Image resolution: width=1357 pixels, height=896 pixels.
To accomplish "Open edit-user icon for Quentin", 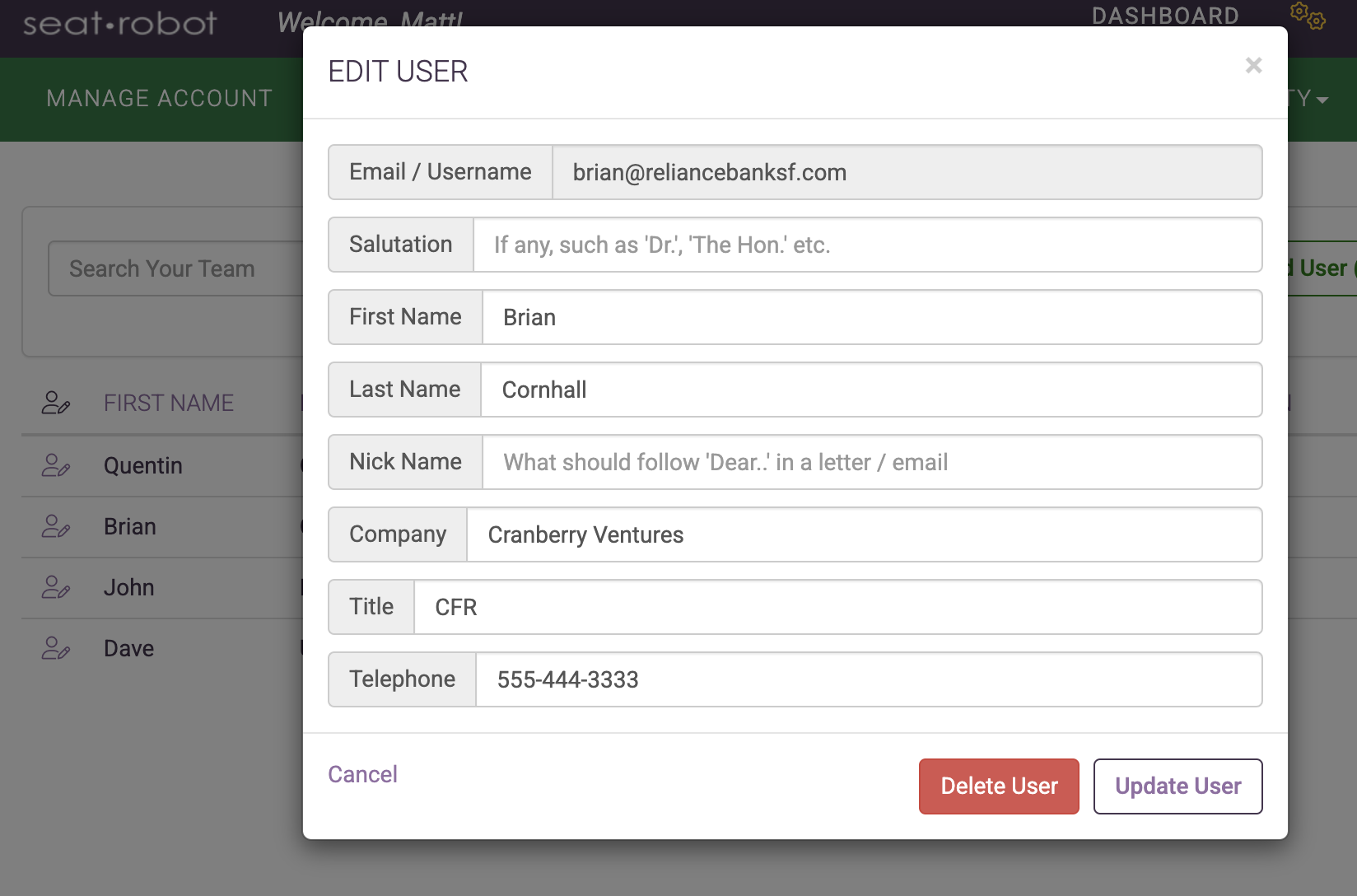I will (55, 465).
